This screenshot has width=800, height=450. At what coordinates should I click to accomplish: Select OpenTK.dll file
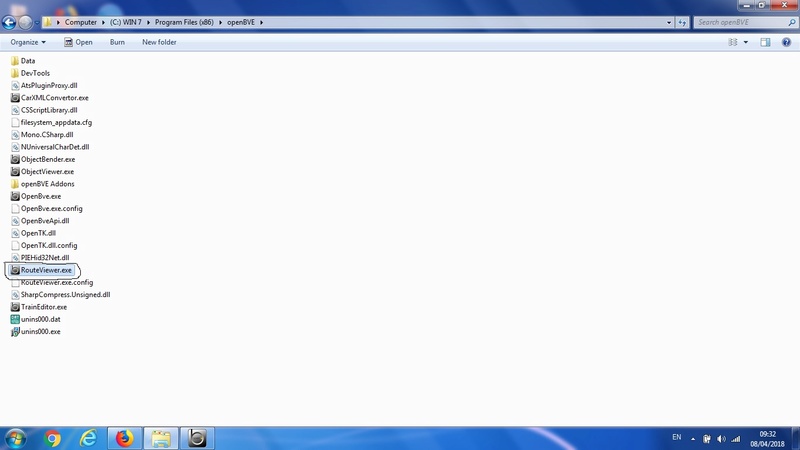click(33, 233)
